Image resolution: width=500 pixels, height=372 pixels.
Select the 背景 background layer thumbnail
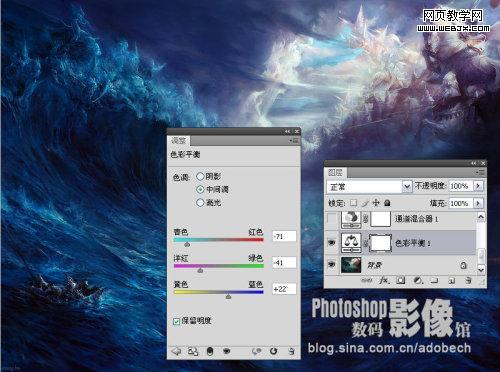pos(351,265)
